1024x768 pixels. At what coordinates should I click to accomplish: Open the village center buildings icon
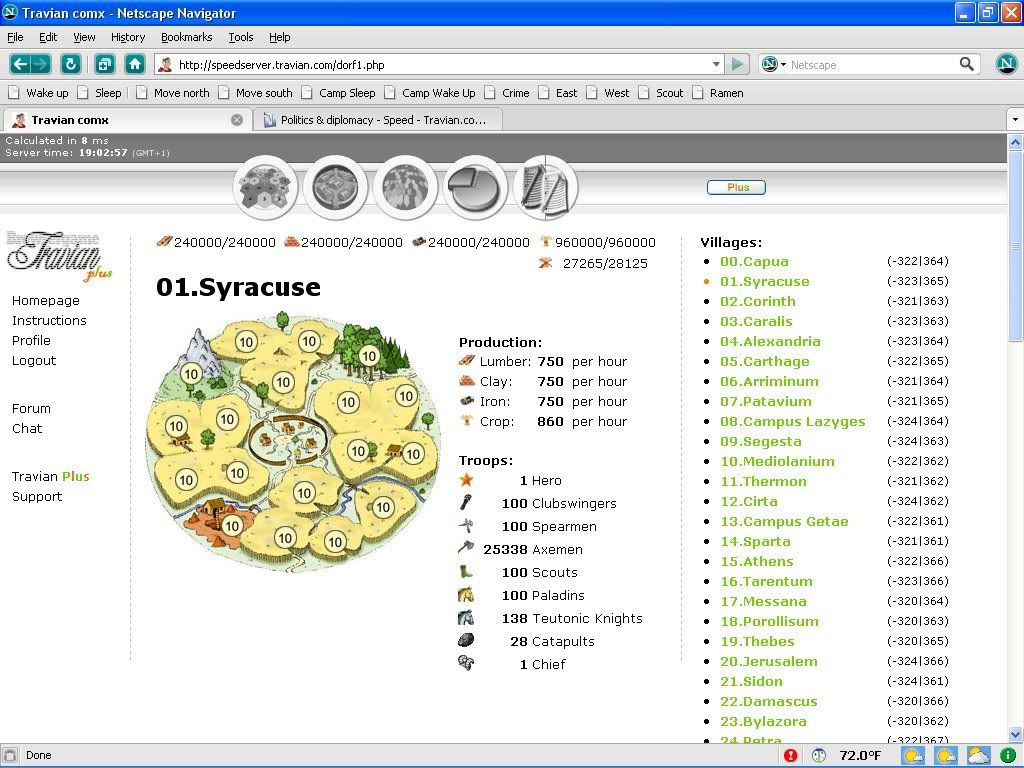point(335,188)
